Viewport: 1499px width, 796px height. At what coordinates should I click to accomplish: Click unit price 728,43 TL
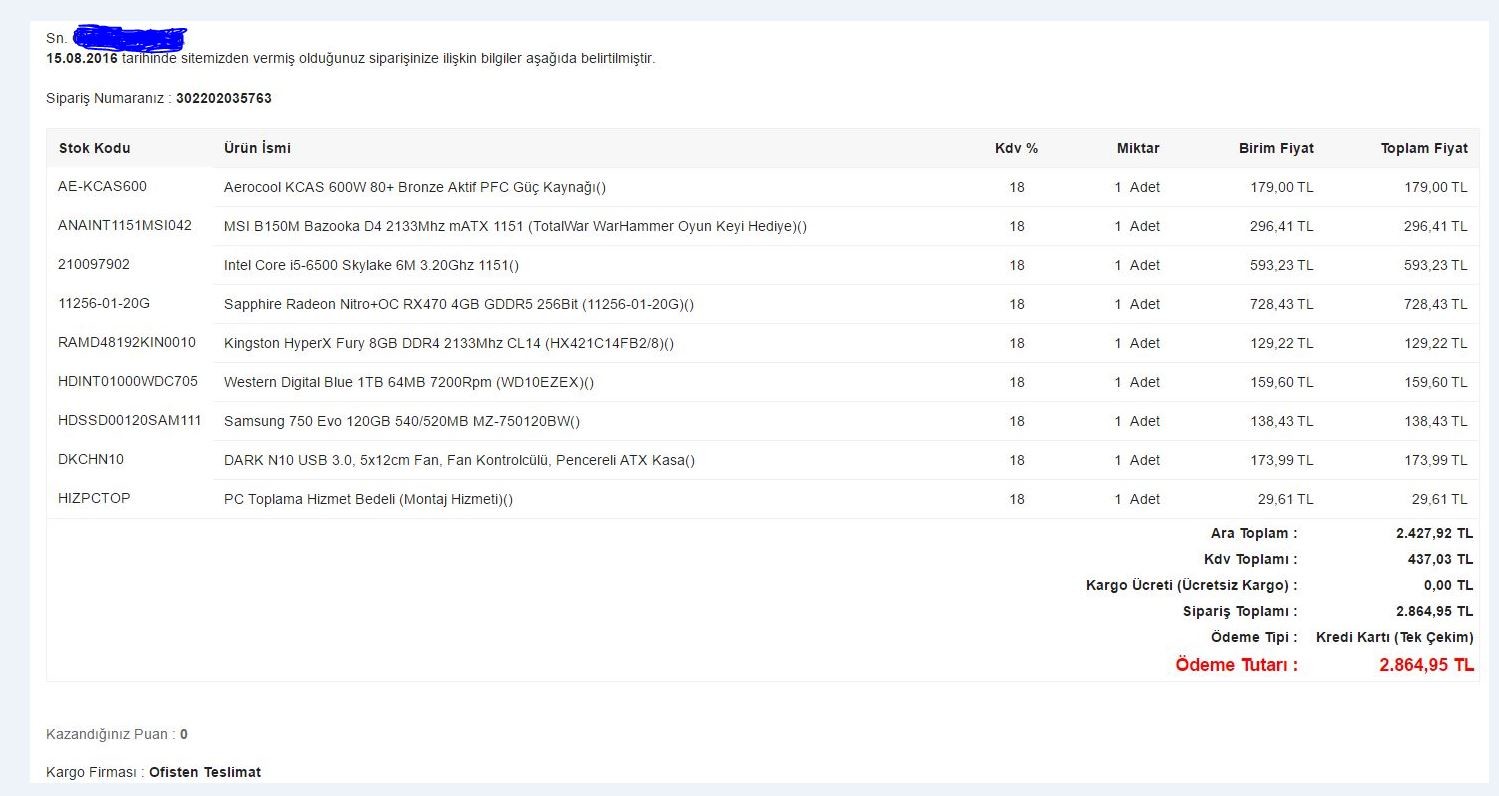point(1282,304)
